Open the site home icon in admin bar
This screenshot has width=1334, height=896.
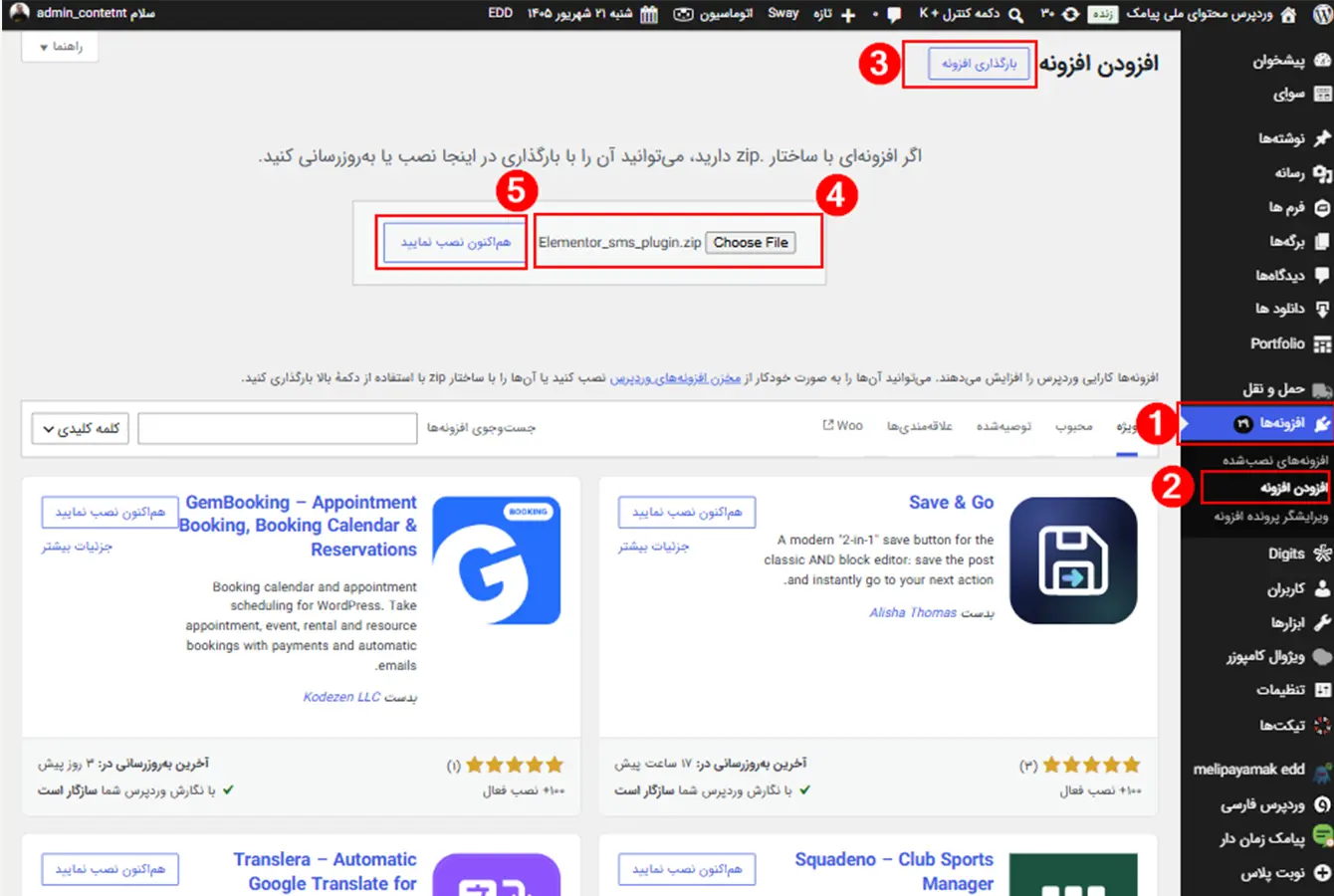[1289, 14]
